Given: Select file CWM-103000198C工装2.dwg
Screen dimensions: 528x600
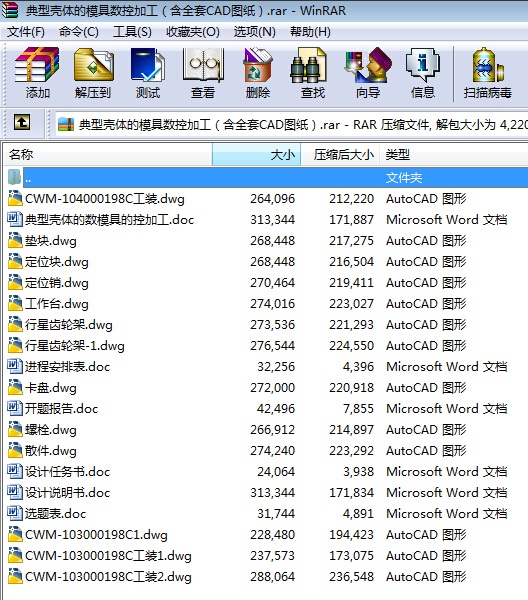Looking at the screenshot, I should [108, 577].
